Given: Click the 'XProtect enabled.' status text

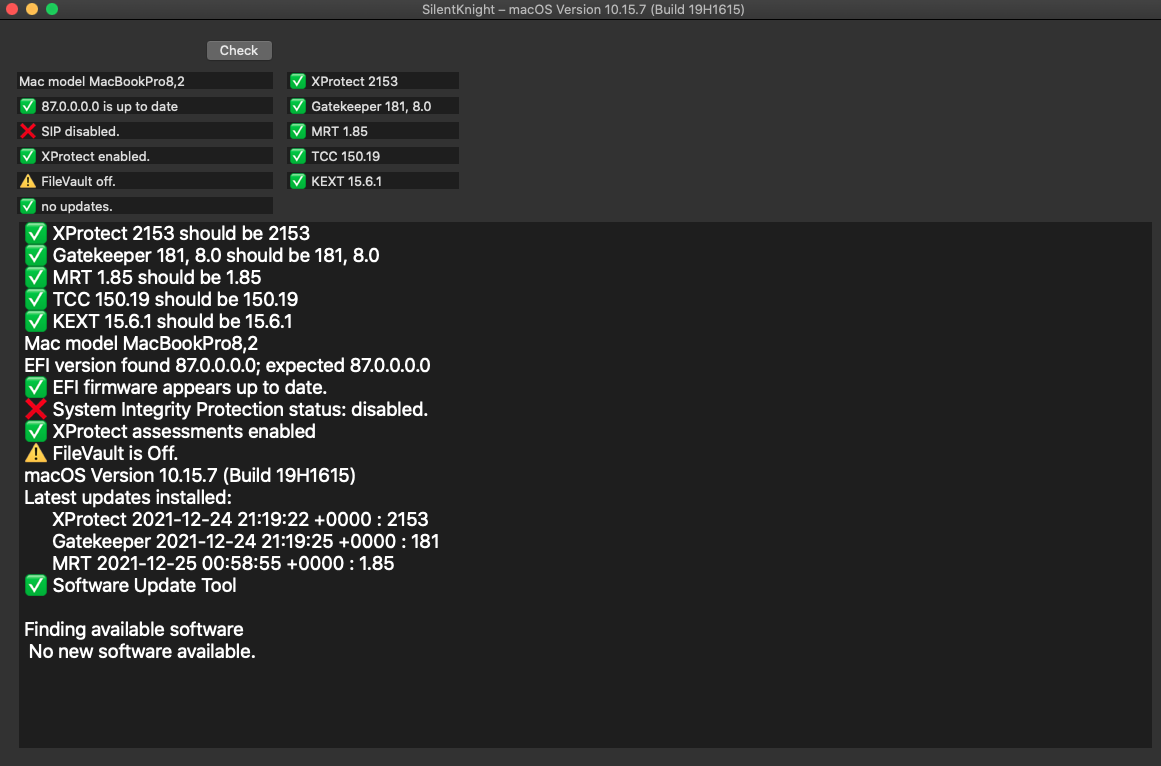Looking at the screenshot, I should 96,156.
